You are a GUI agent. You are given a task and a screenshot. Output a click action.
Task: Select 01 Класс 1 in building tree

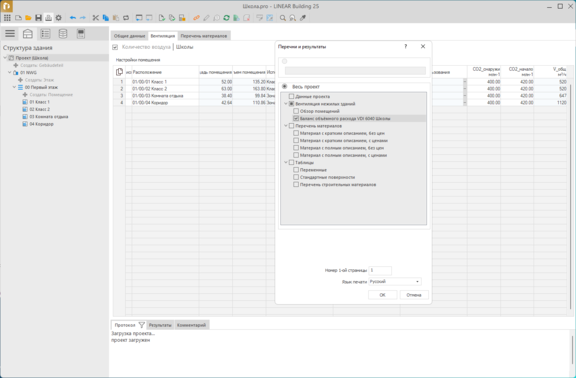pyautogui.click(x=39, y=102)
